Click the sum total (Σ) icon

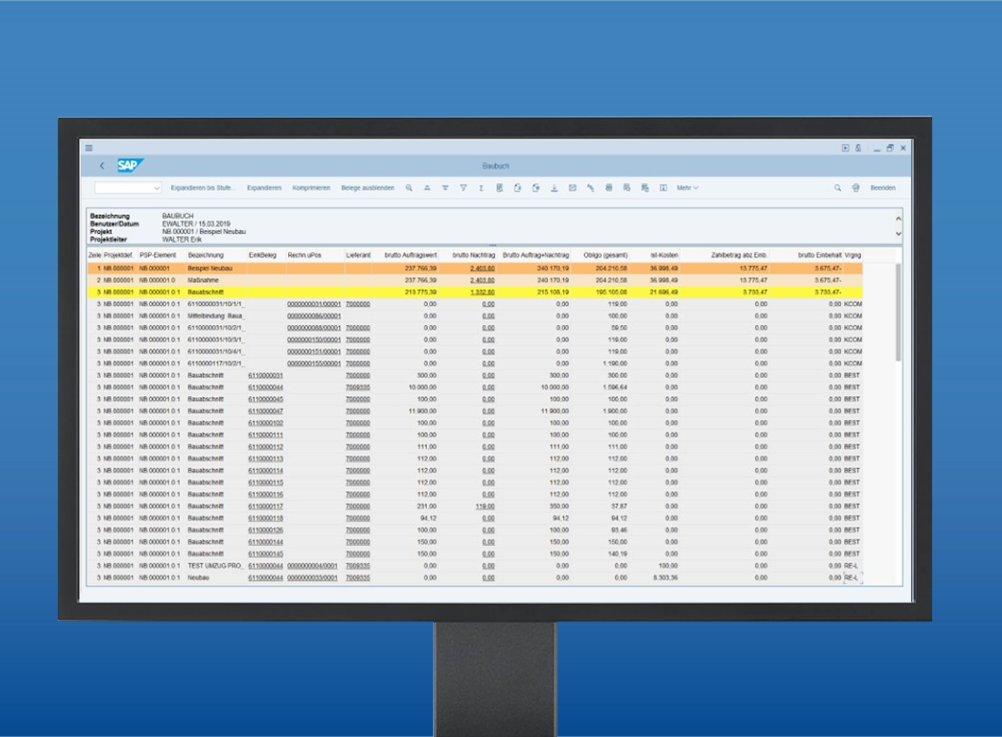pos(481,188)
